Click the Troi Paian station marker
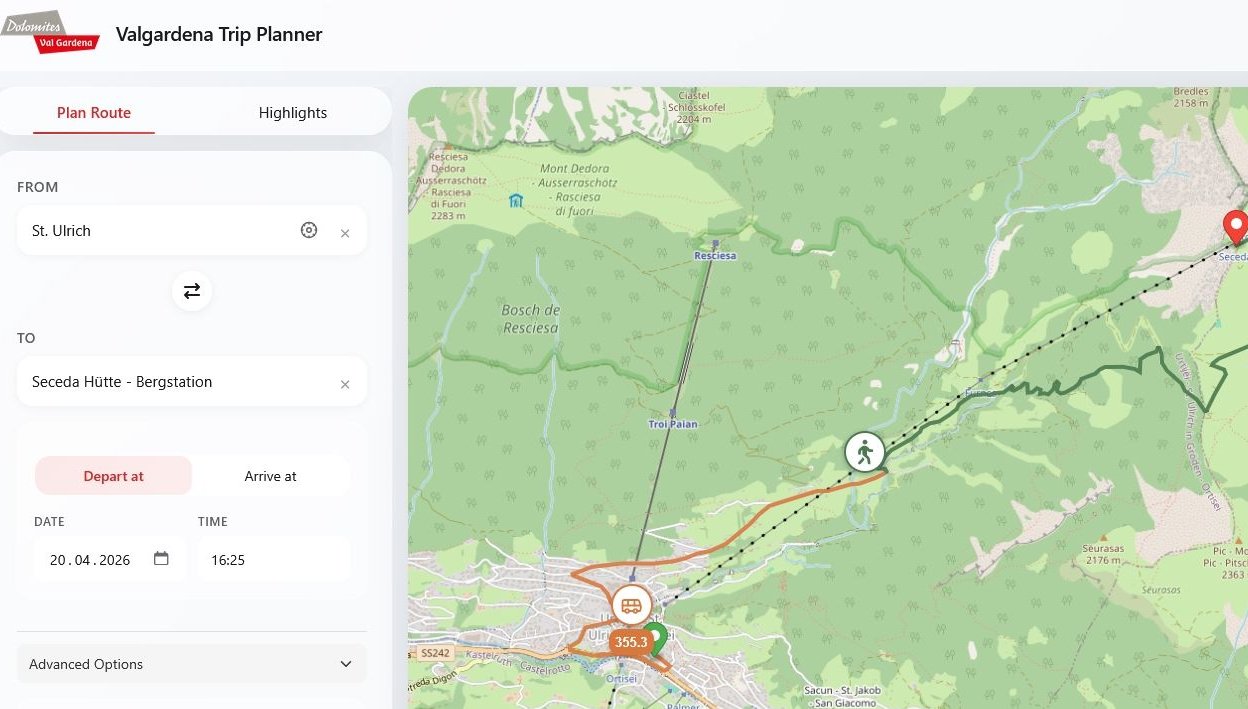 [x=673, y=412]
